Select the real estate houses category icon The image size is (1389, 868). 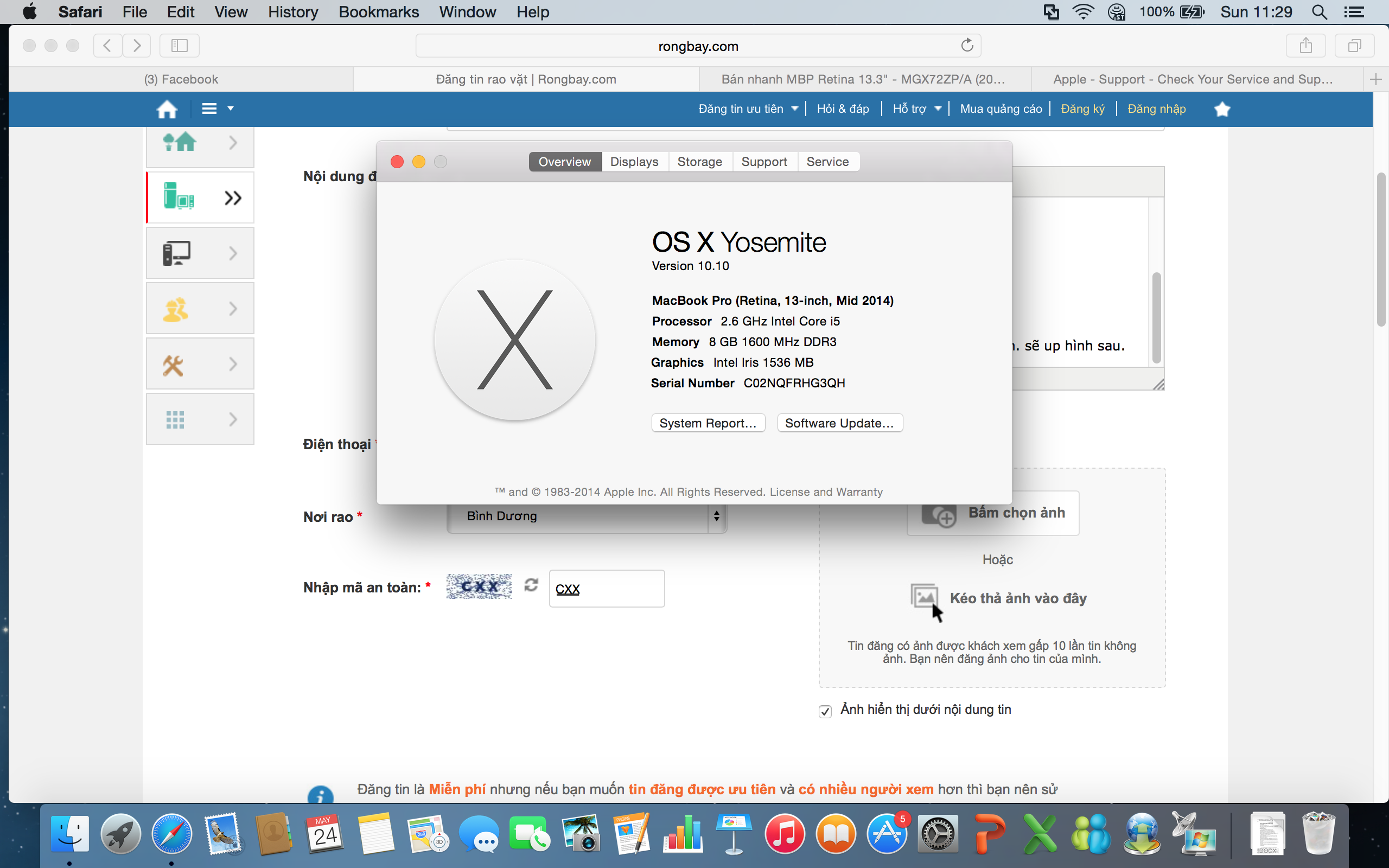(180, 141)
